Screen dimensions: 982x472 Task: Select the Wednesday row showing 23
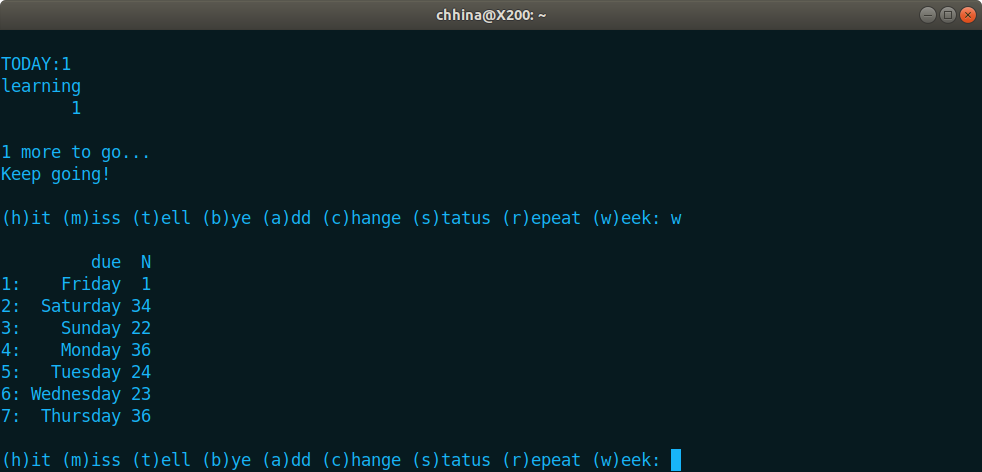[x=76, y=394]
